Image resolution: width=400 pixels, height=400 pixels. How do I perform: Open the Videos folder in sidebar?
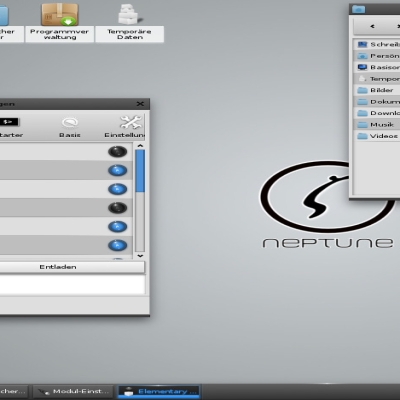point(377,136)
